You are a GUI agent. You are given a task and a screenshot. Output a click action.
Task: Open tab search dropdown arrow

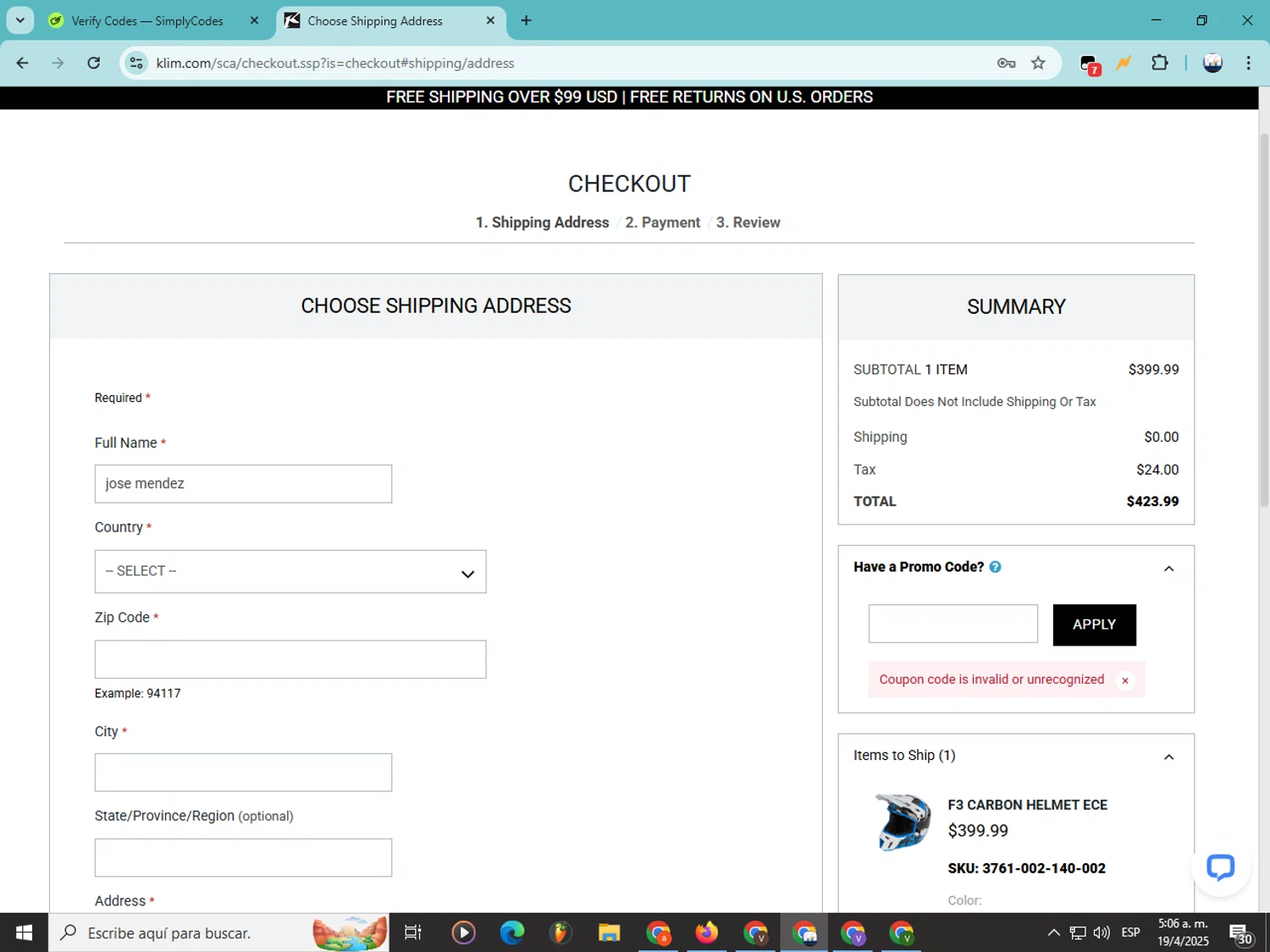tap(20, 20)
